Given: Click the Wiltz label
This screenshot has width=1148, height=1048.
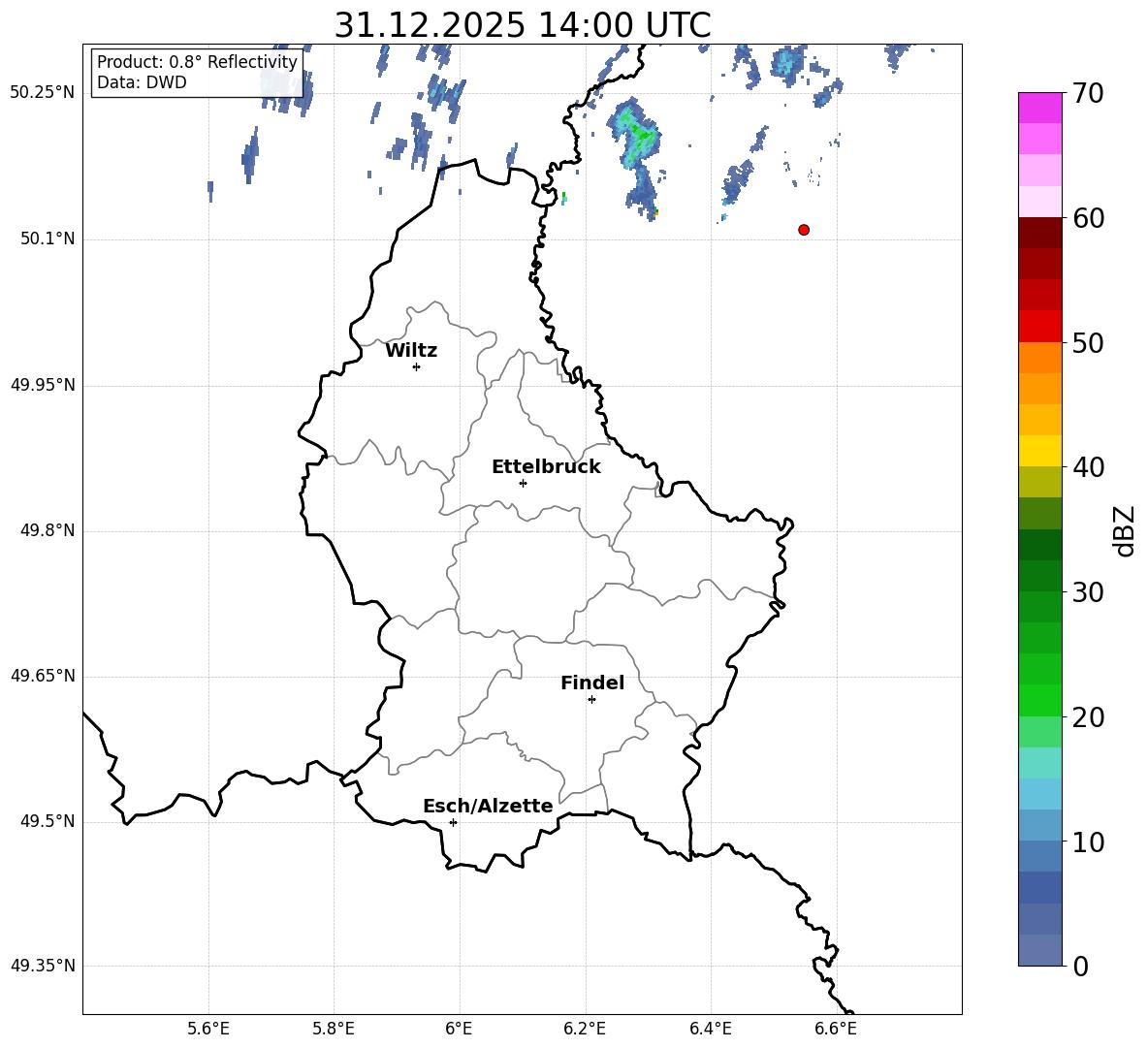Looking at the screenshot, I should pyautogui.click(x=411, y=351).
